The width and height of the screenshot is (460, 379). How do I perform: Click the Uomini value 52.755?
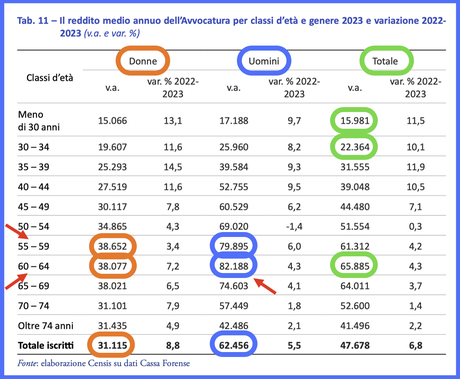pyautogui.click(x=234, y=187)
